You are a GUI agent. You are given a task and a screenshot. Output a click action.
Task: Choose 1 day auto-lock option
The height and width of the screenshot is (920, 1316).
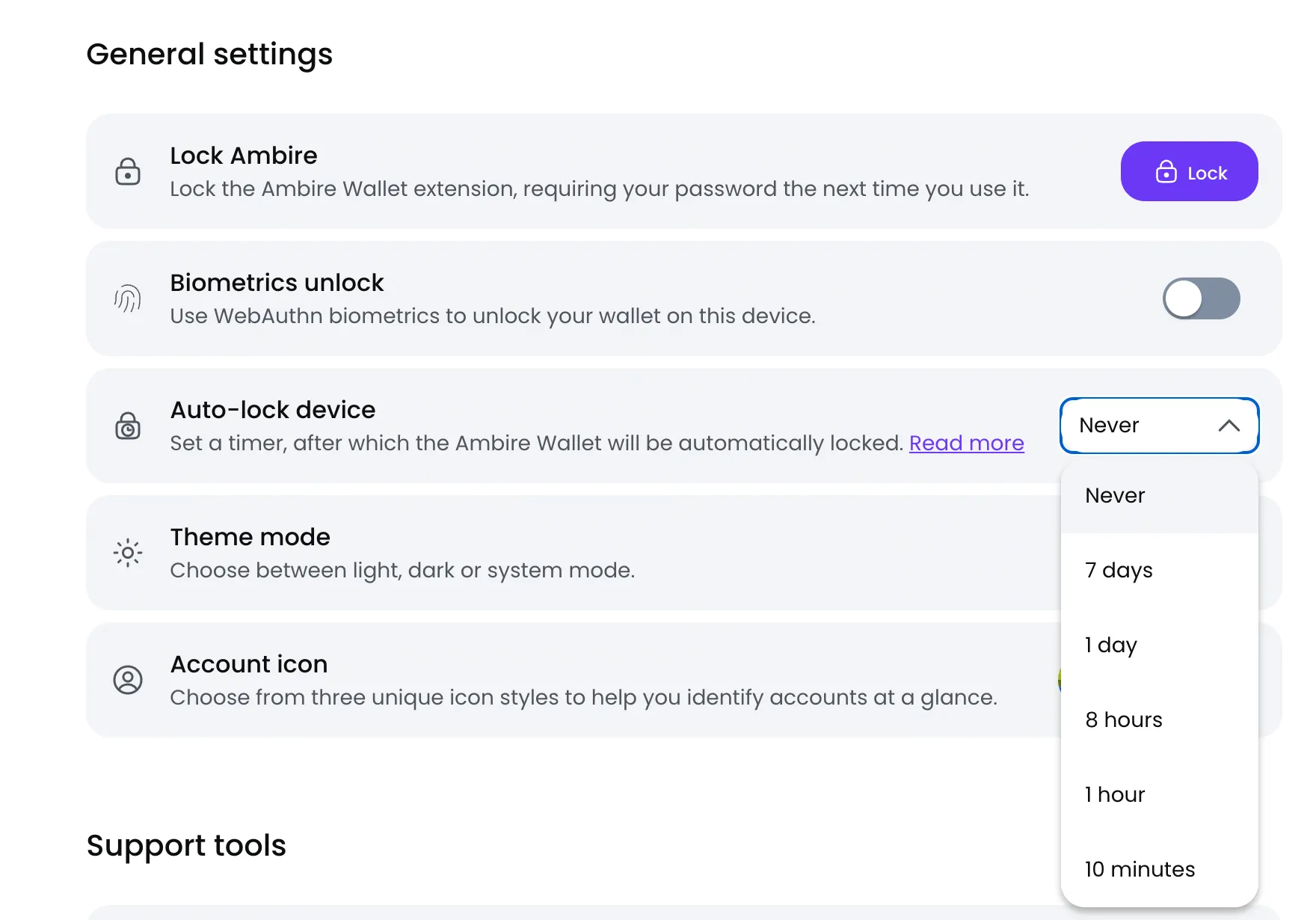point(1159,645)
